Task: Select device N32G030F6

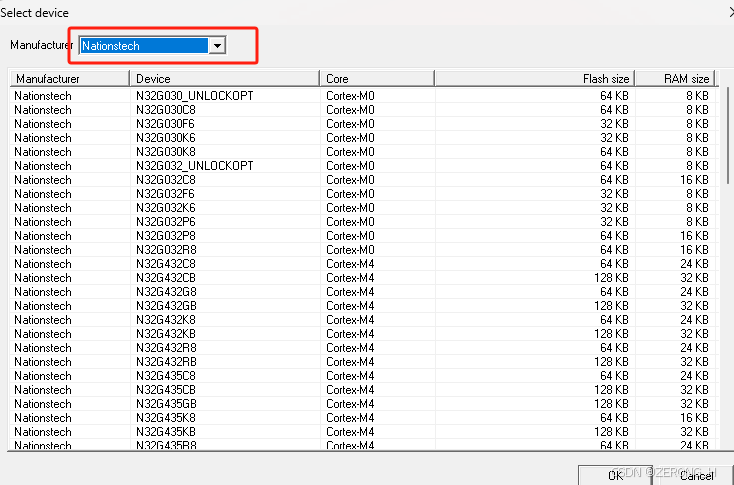Action: 165,124
